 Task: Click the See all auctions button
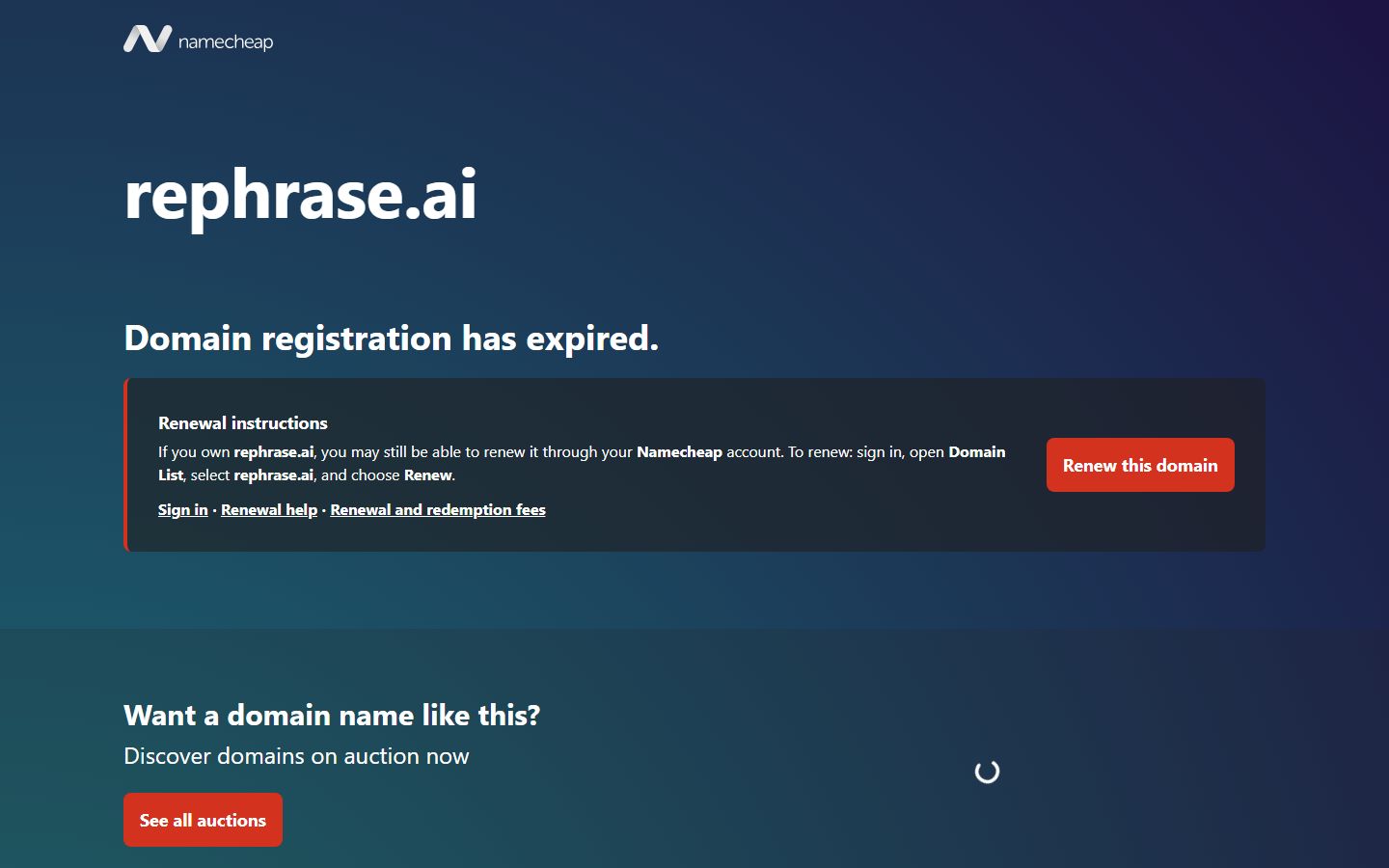pos(203,820)
